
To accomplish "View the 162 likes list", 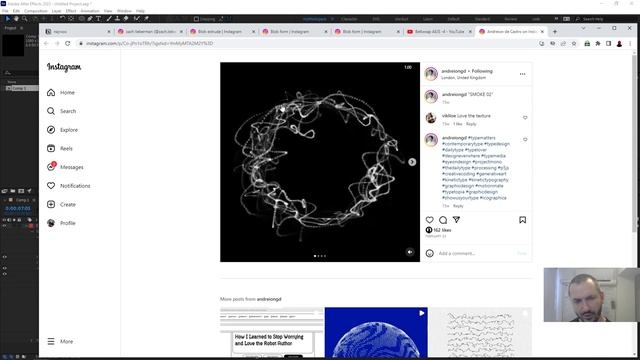I will click(442, 230).
